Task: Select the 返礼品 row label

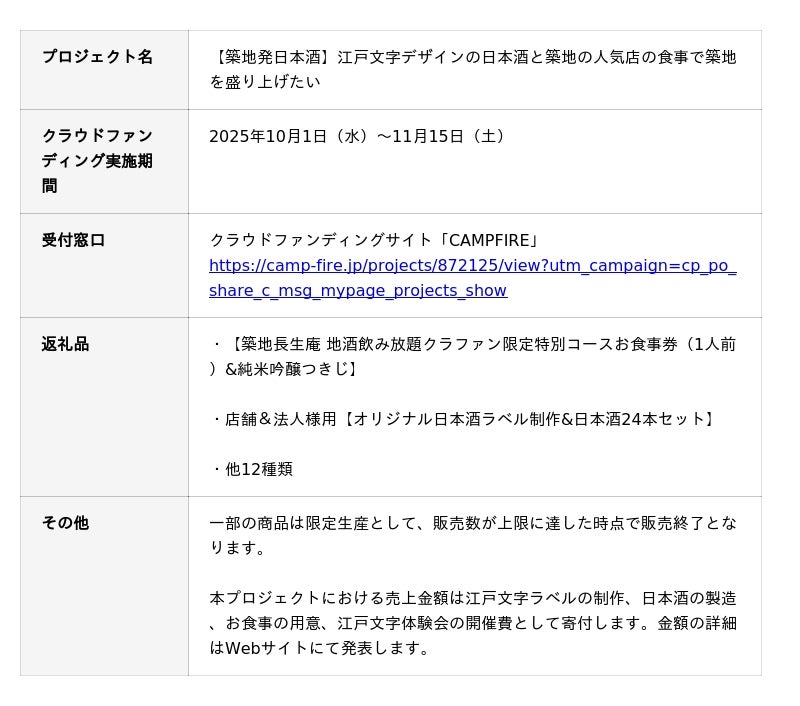Action: point(65,344)
